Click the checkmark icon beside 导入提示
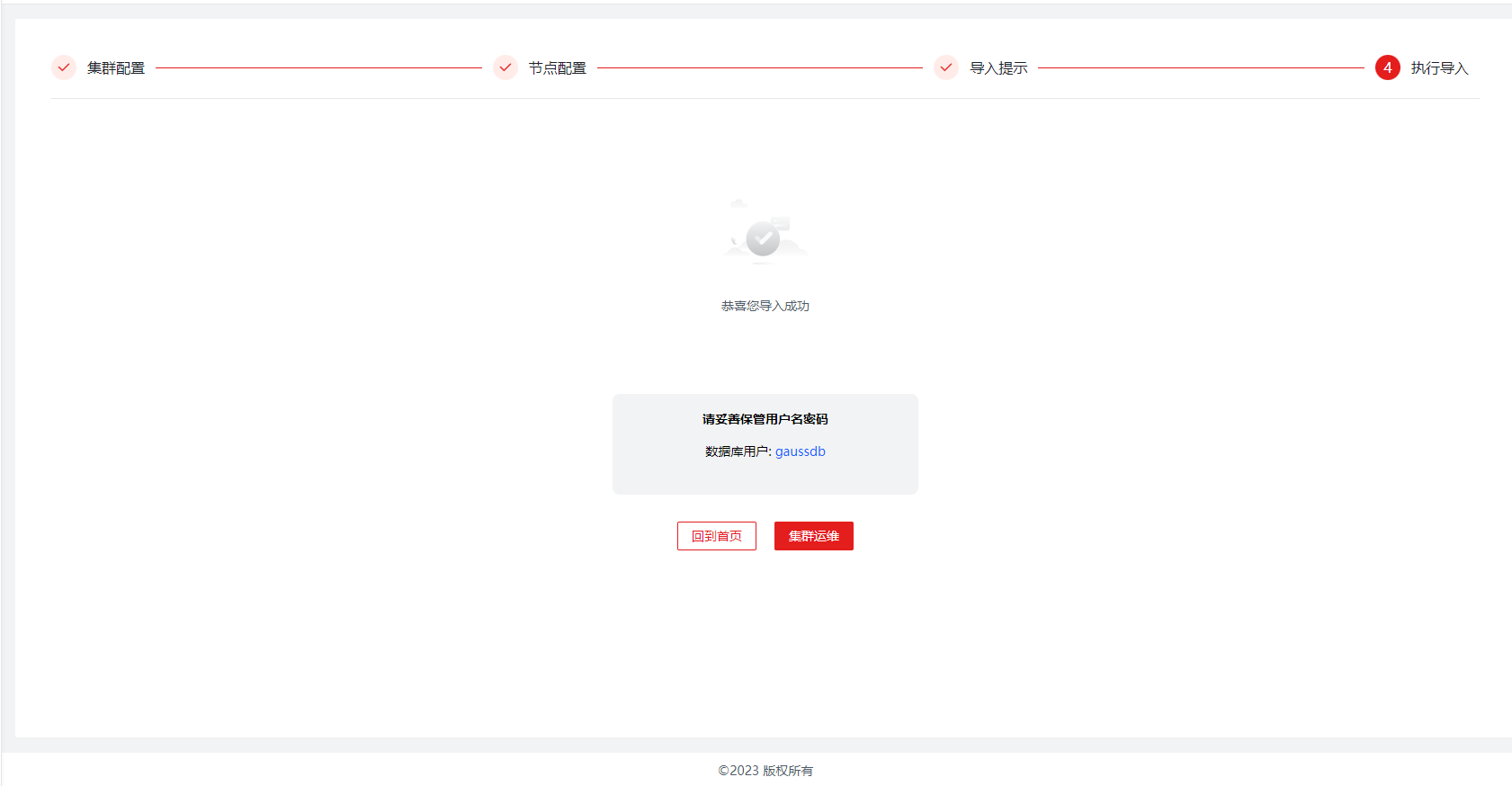 click(x=946, y=67)
